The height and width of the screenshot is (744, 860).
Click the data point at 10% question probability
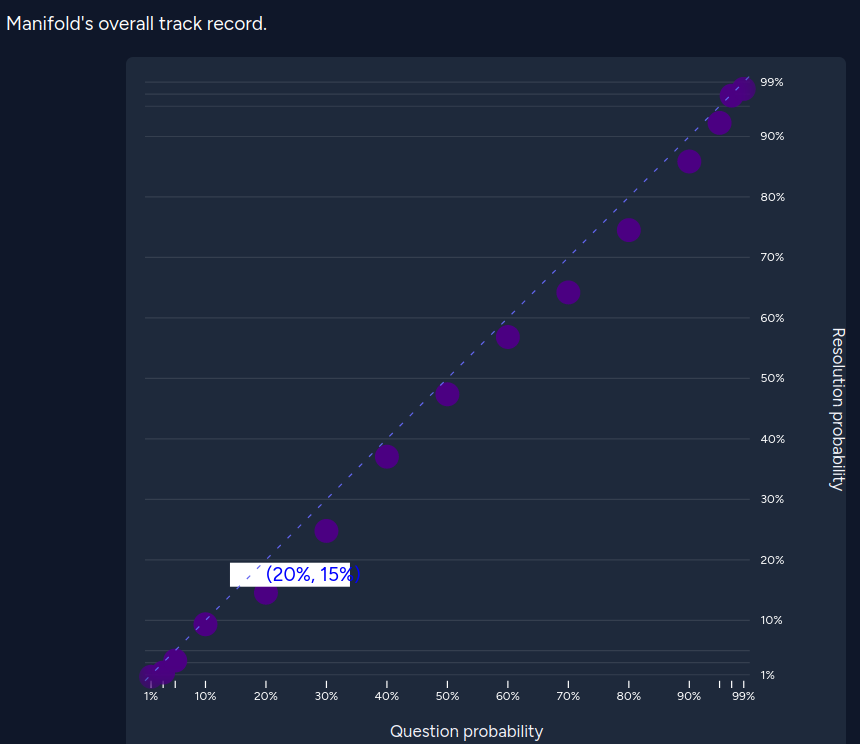click(x=206, y=624)
